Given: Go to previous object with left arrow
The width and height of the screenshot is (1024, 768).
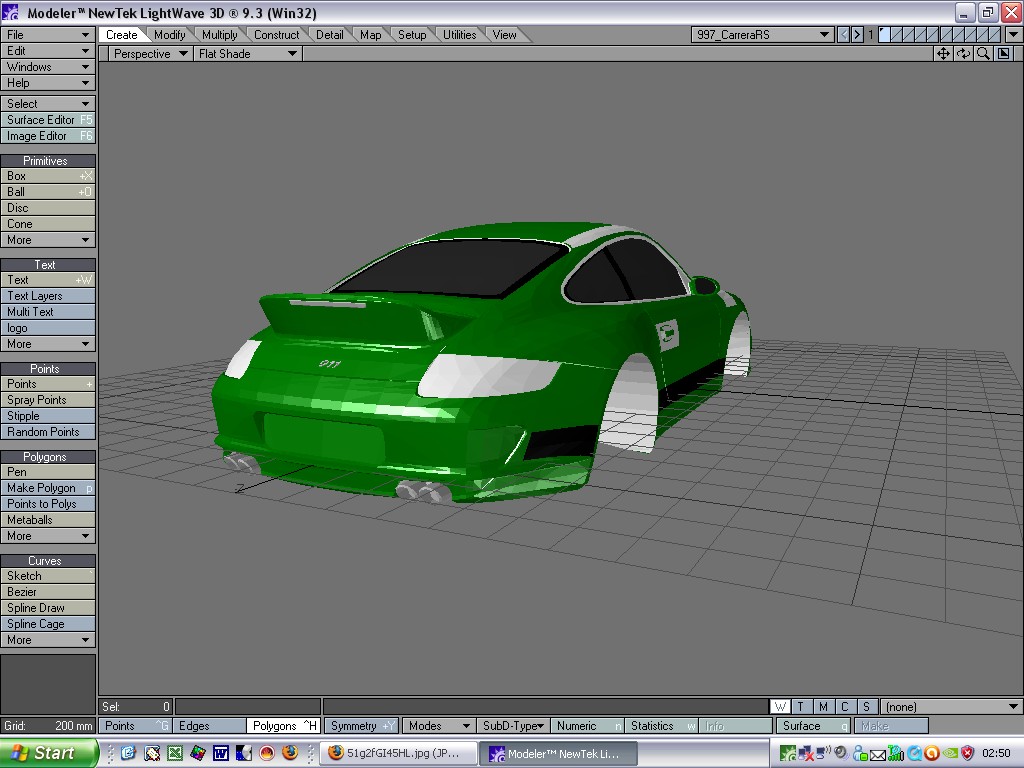Looking at the screenshot, I should tap(844, 35).
